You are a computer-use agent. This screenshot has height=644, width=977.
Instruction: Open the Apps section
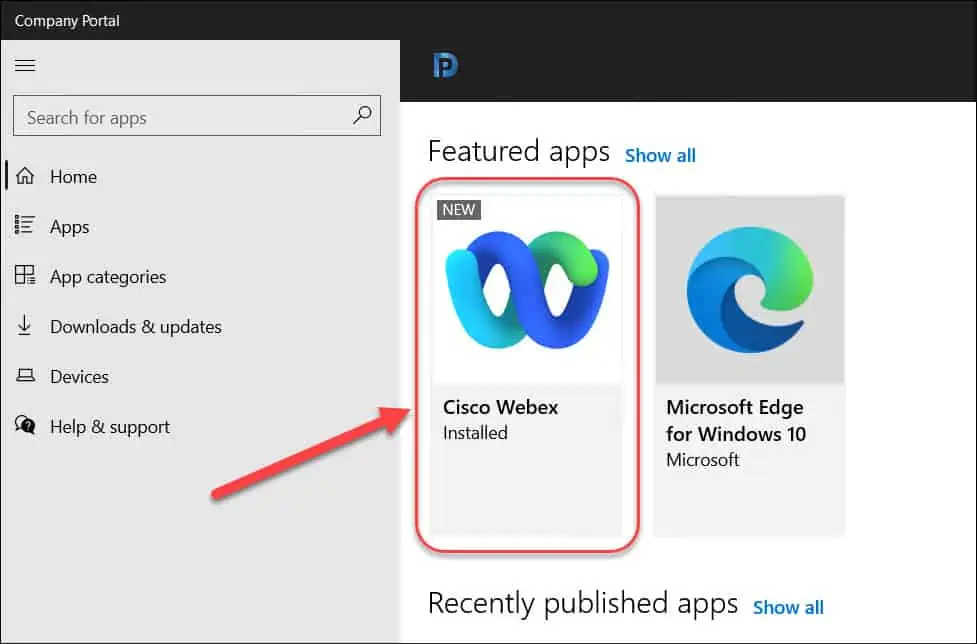pos(70,227)
